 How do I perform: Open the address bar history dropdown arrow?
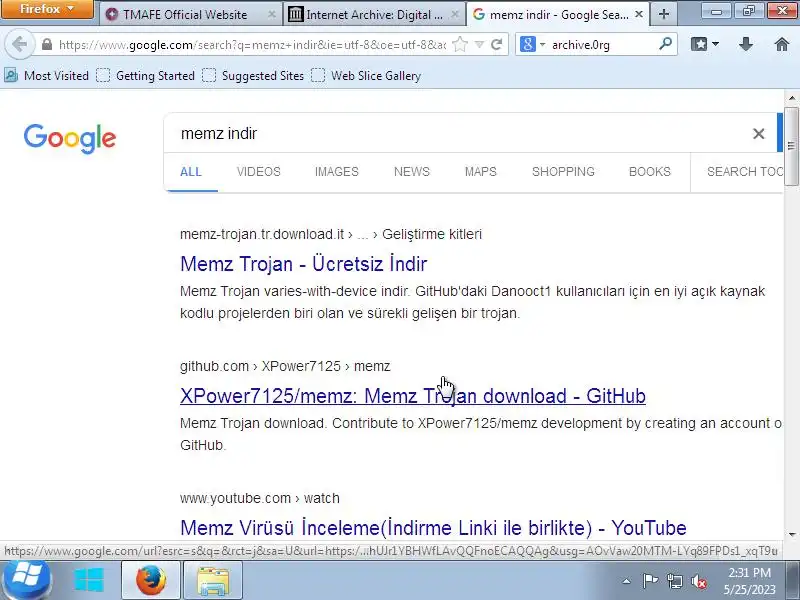coord(479,45)
